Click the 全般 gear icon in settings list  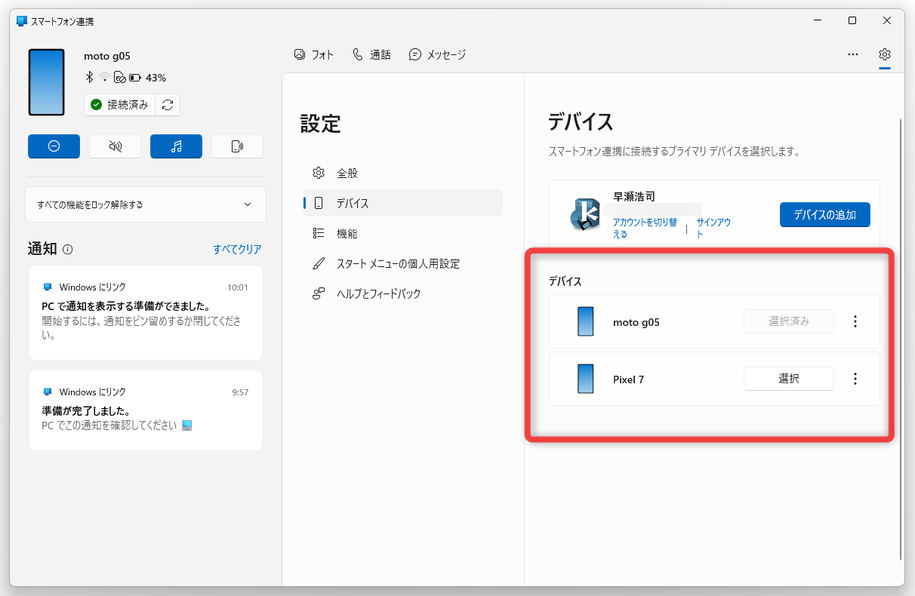coord(318,173)
